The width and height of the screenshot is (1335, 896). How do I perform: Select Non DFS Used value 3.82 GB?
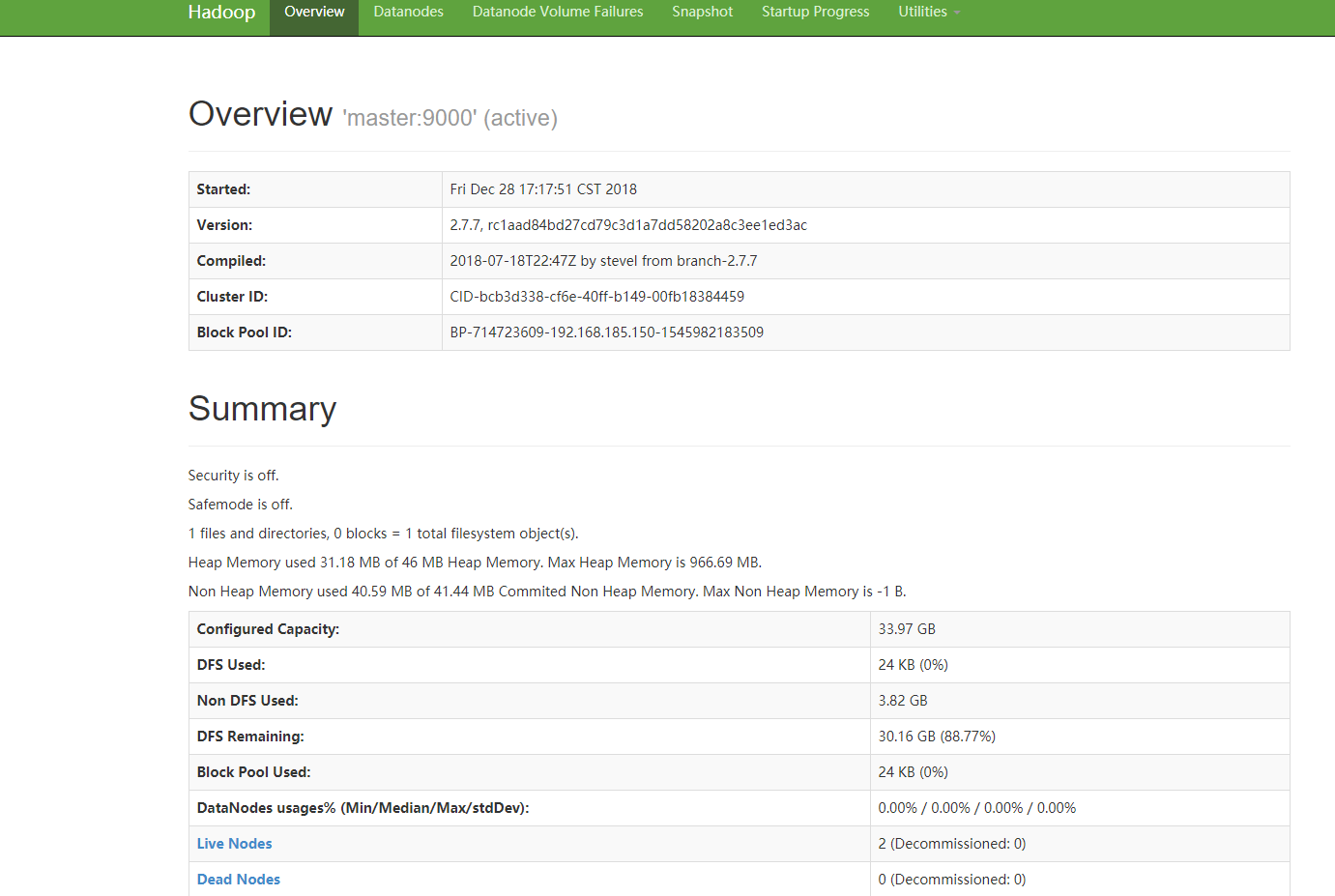click(x=903, y=701)
